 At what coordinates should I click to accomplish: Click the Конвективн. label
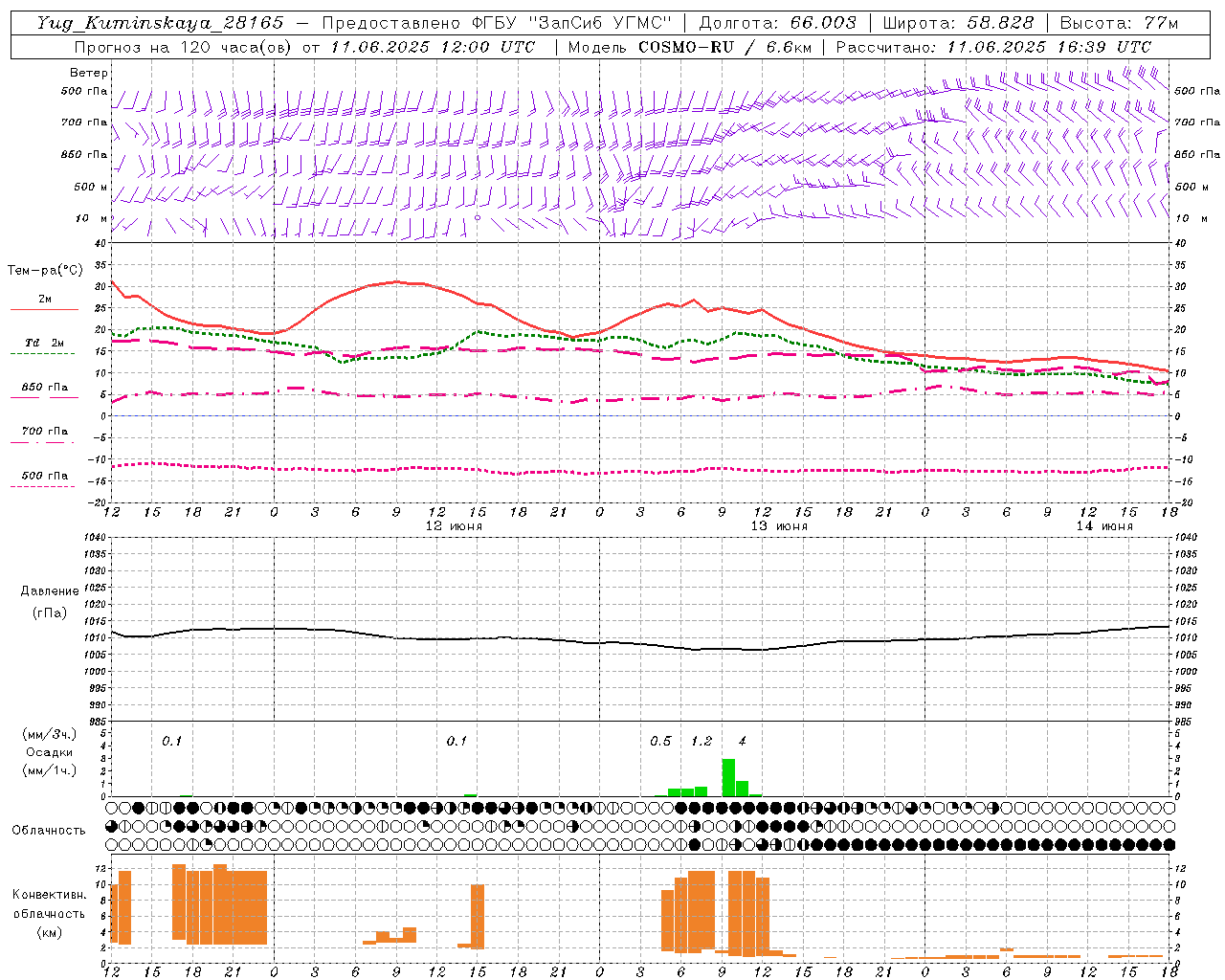pos(49,895)
